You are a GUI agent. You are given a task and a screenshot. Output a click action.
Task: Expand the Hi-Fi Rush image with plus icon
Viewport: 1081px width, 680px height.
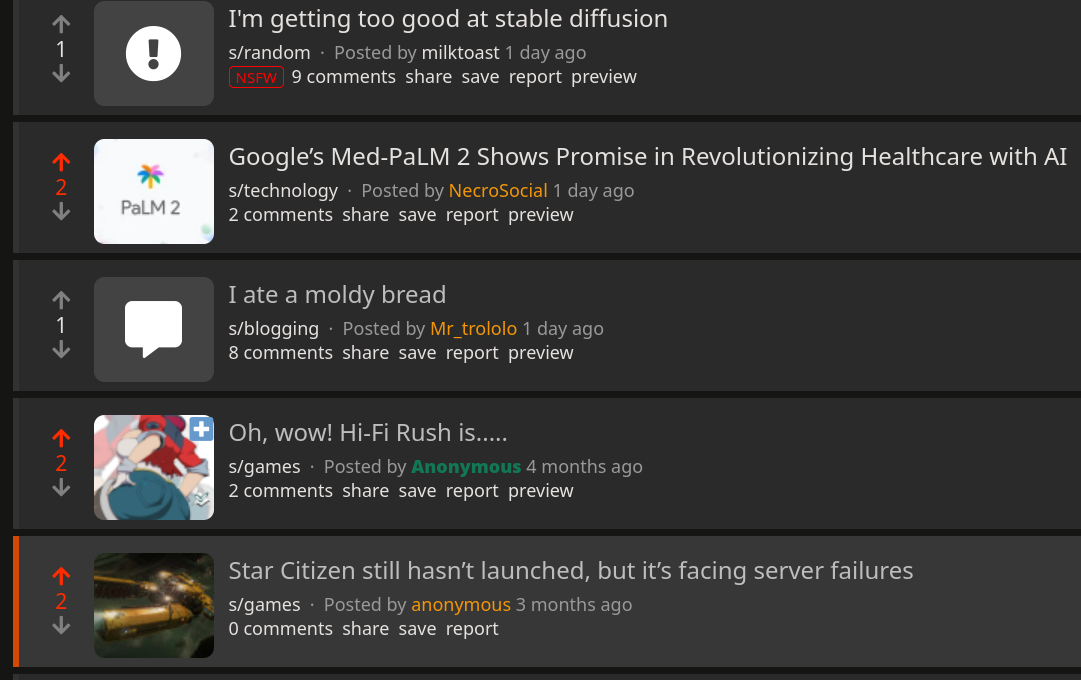[201, 430]
